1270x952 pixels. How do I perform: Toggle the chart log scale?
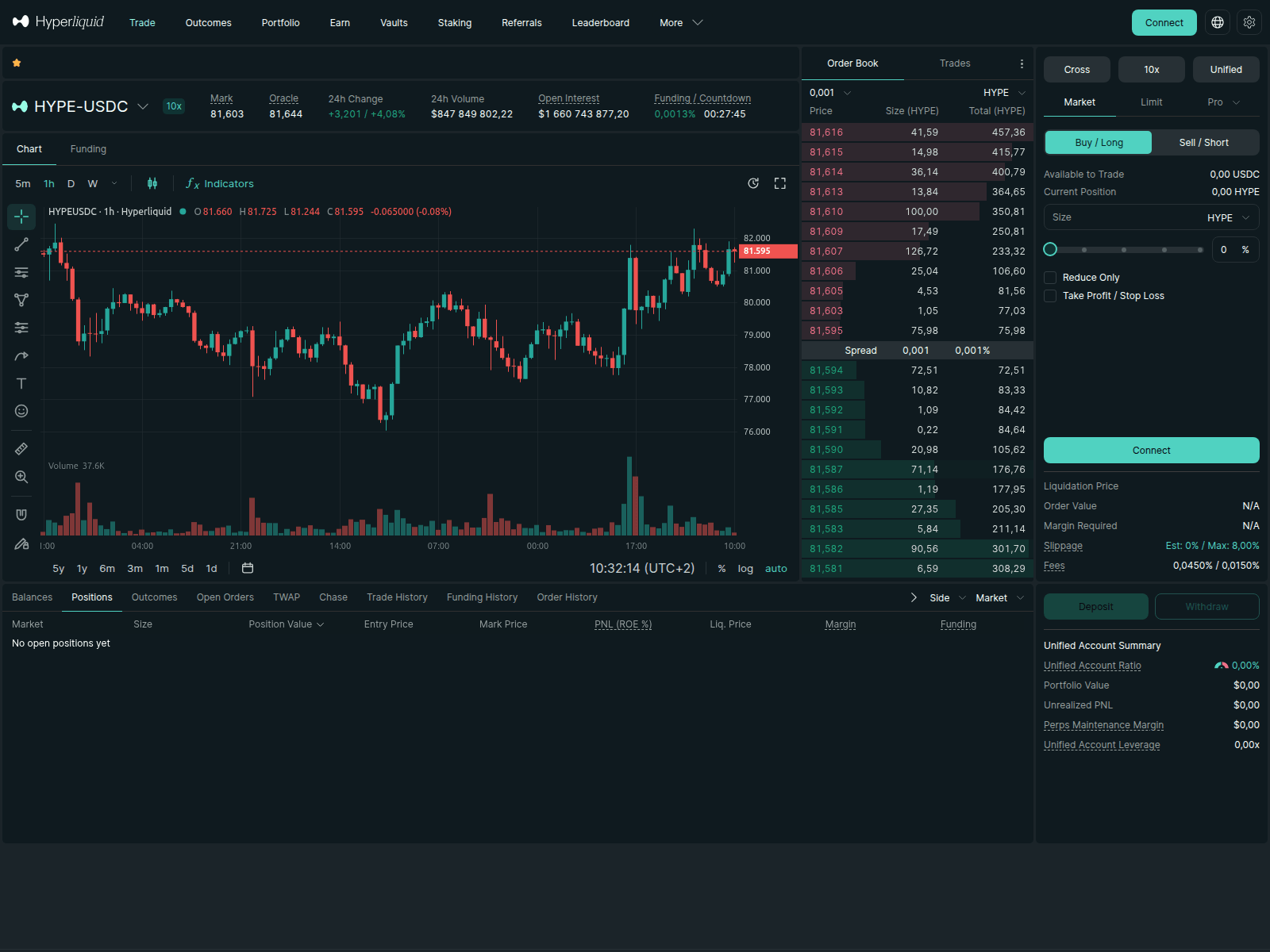(745, 569)
